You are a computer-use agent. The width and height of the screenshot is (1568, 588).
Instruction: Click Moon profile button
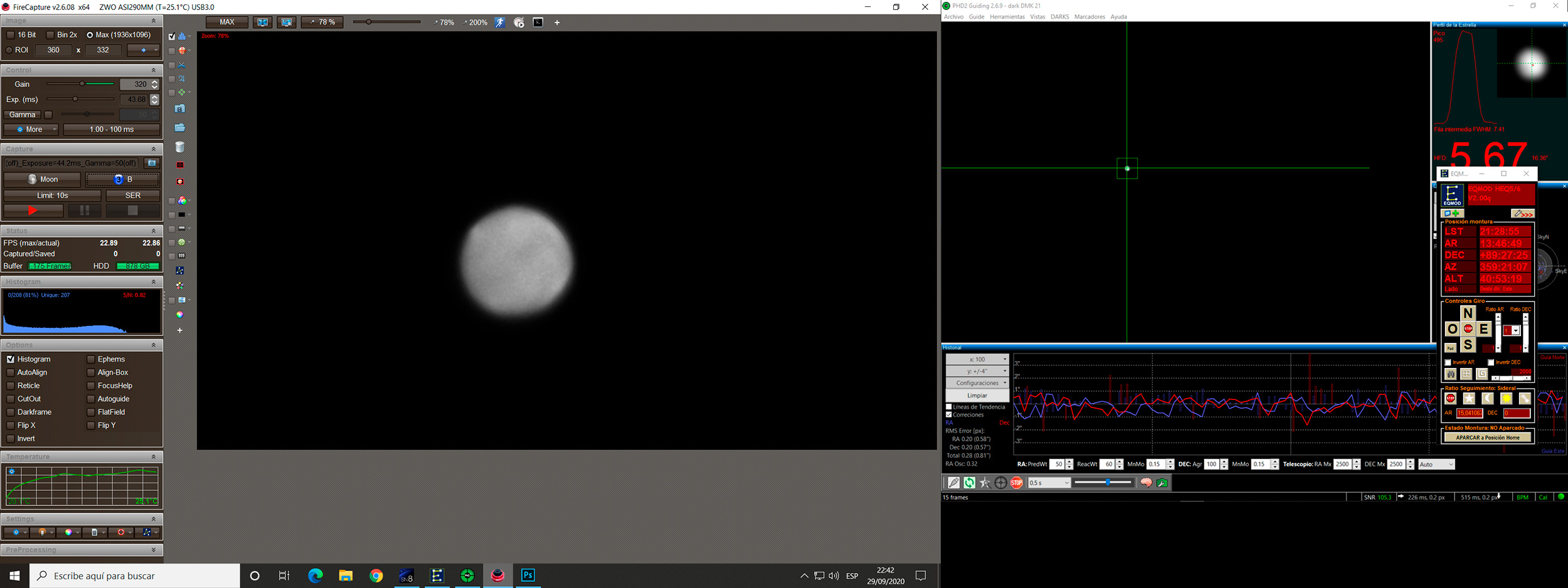pyautogui.click(x=42, y=179)
